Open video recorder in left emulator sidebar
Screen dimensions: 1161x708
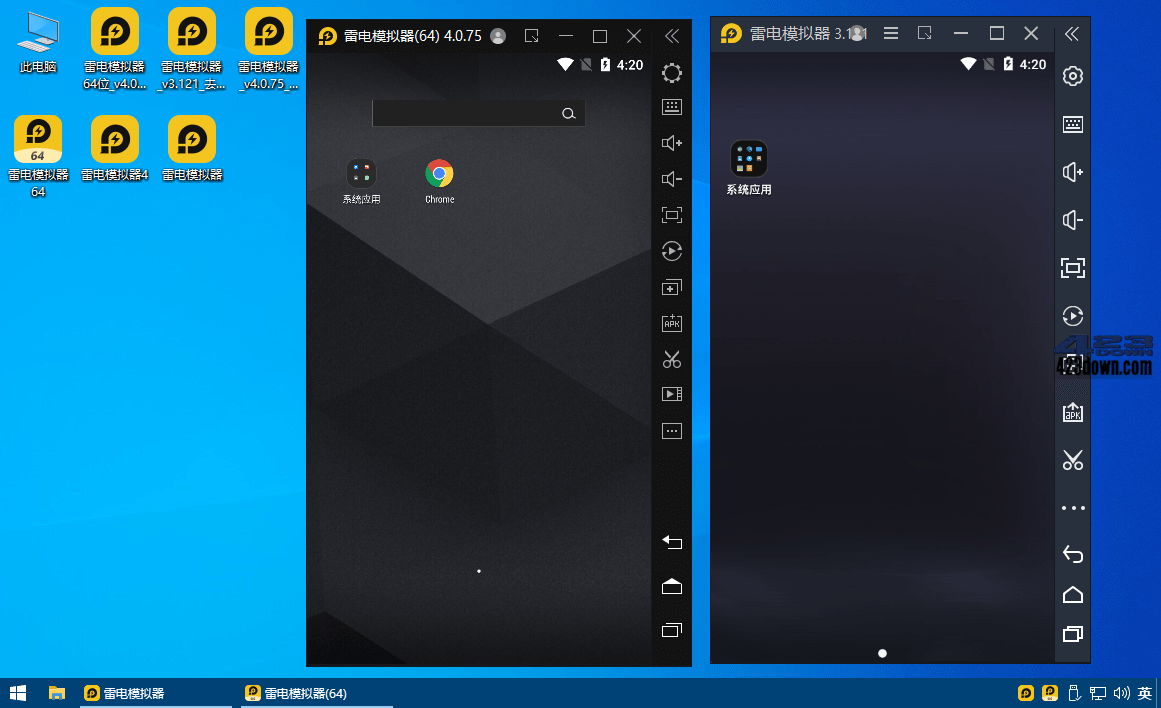[672, 395]
